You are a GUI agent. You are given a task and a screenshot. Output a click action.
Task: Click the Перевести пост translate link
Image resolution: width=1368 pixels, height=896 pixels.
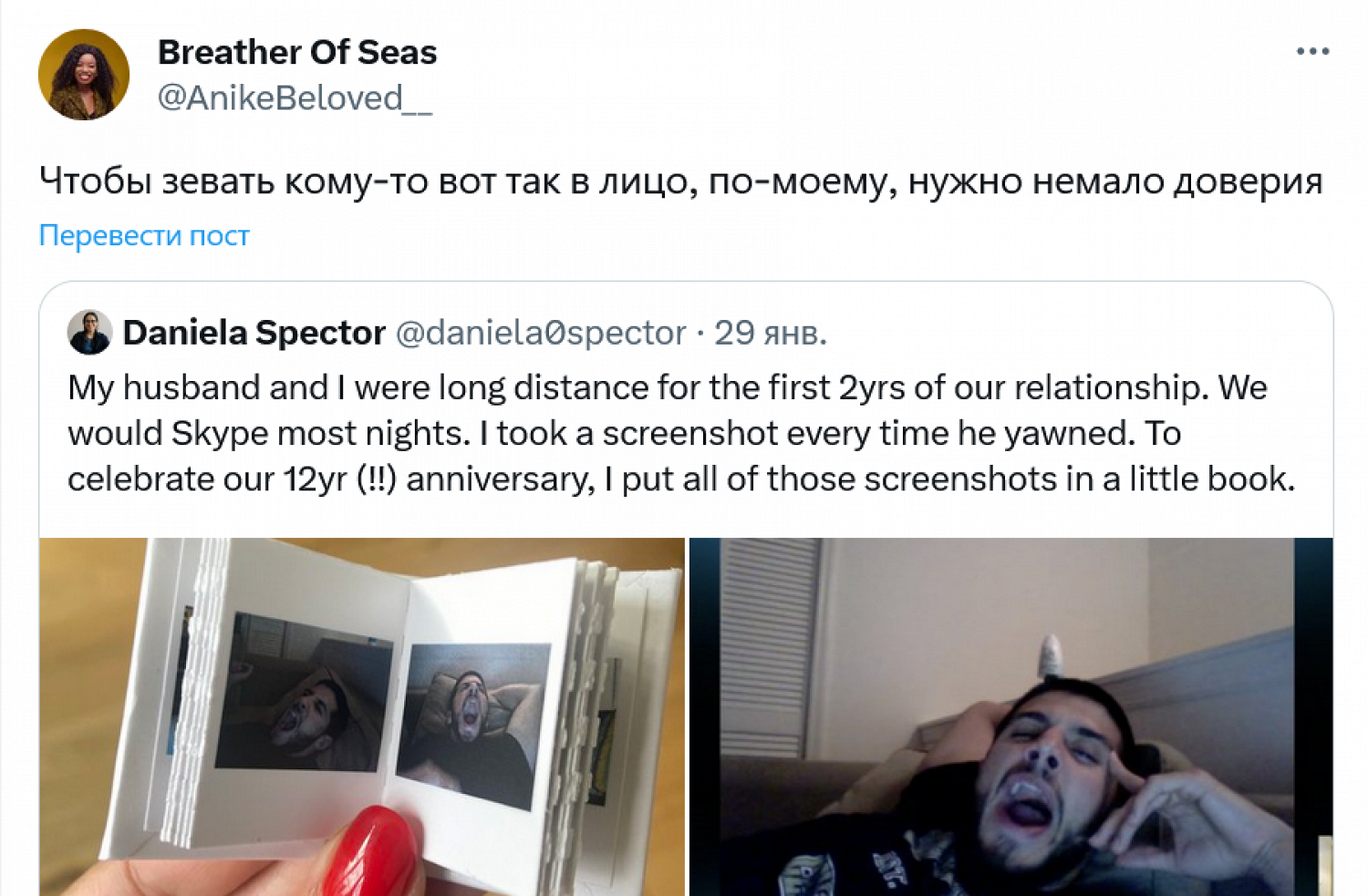(144, 235)
